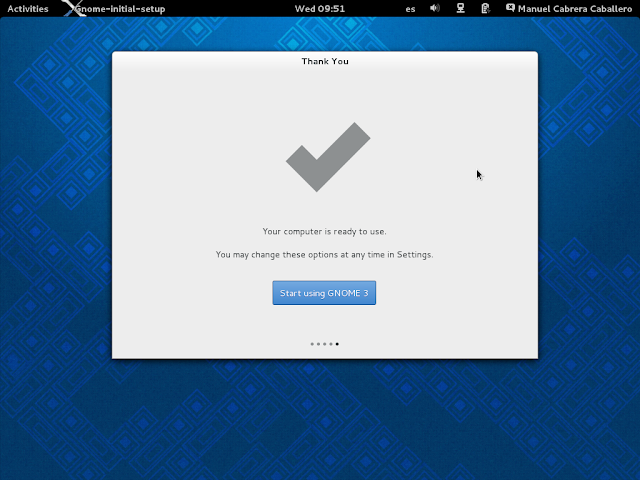640x480 pixels.
Task: Click the large gray checkmark icon
Action: click(x=328, y=157)
